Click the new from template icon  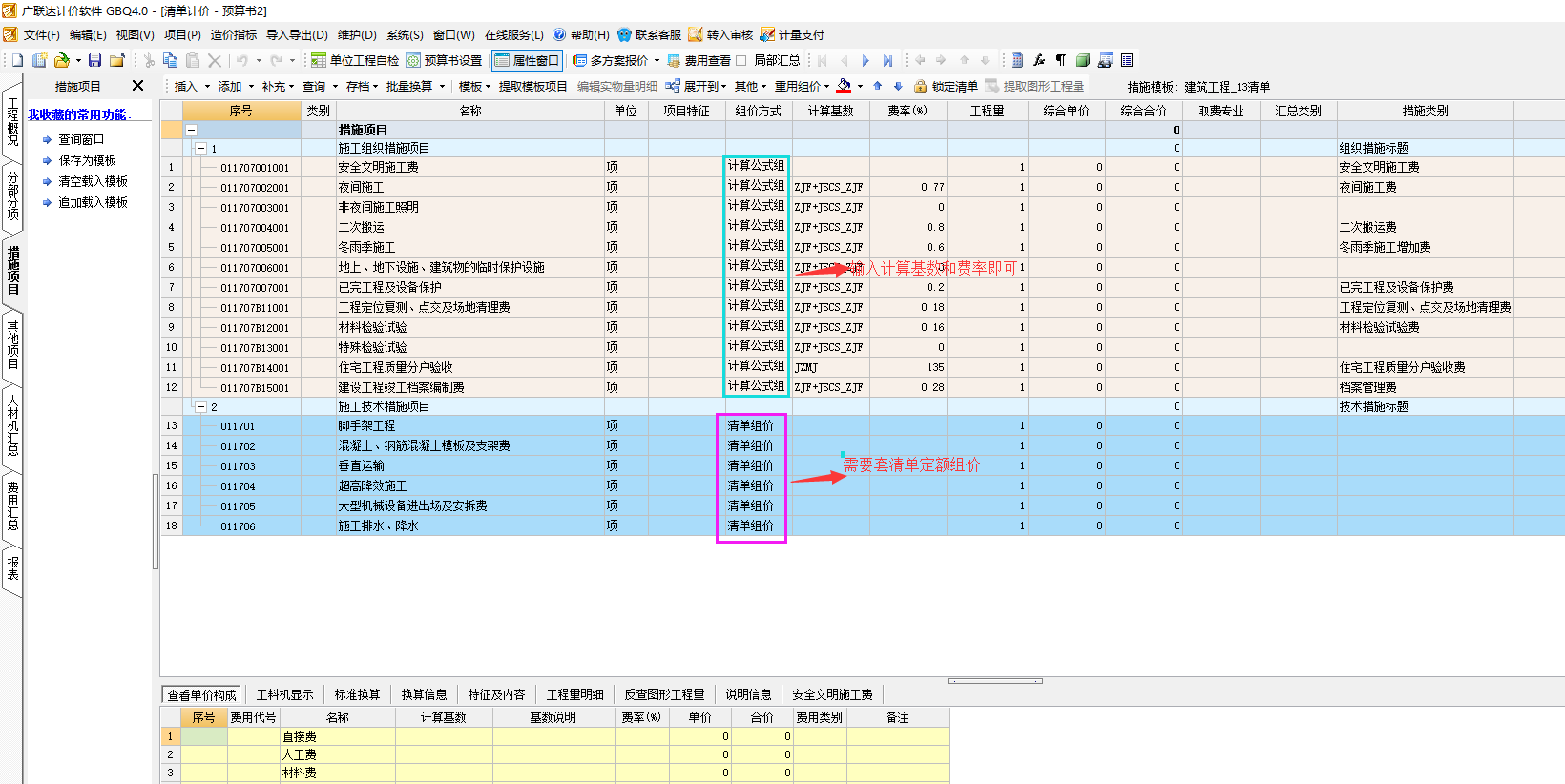40,60
